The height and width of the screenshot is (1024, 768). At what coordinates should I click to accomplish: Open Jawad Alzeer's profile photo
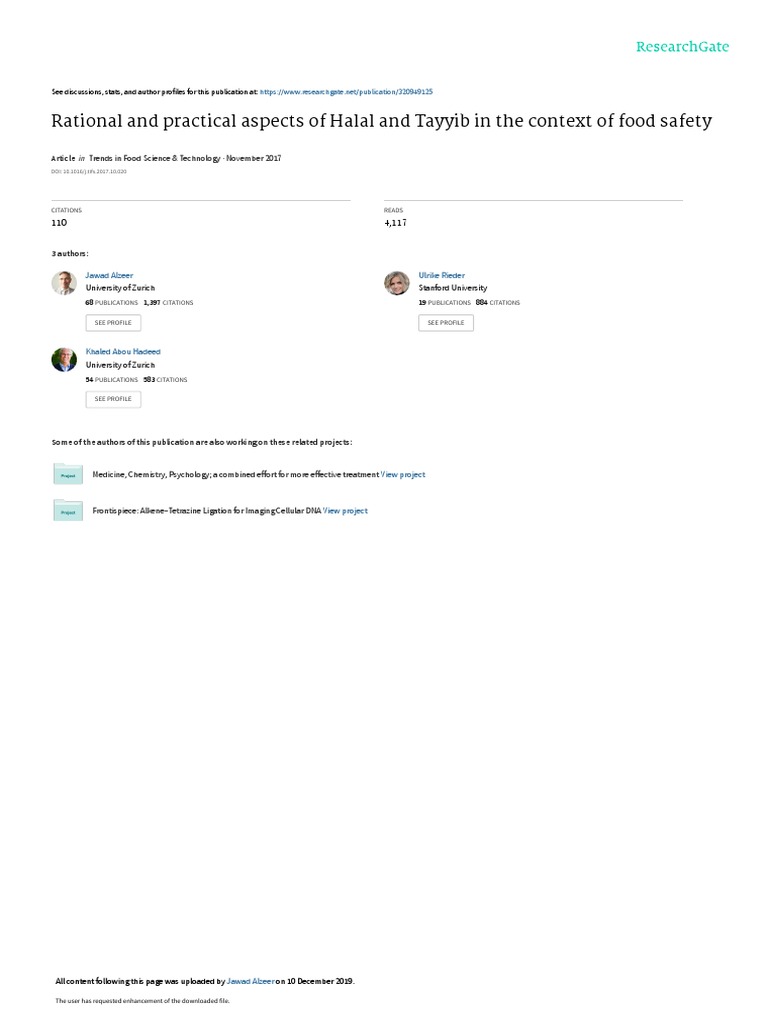pyautogui.click(x=64, y=283)
